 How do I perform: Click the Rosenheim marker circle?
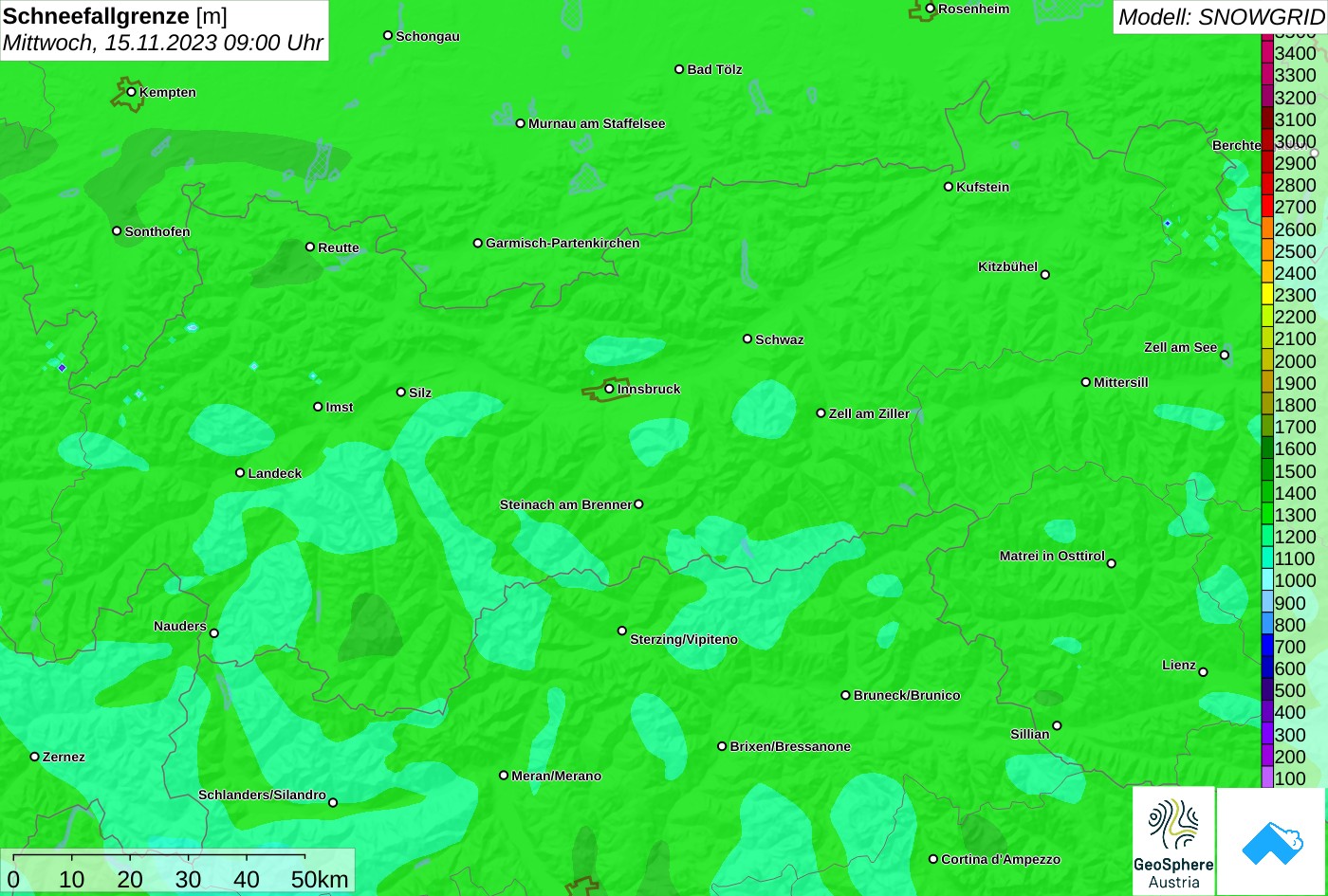931,9
